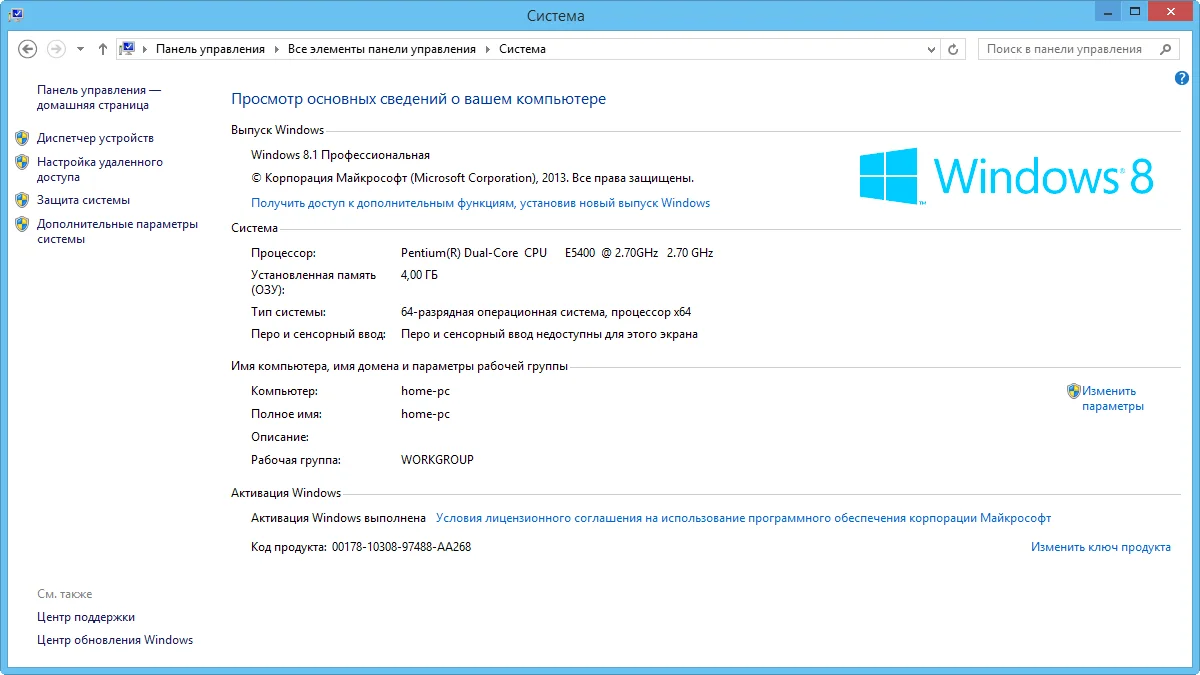Screen dimensions: 1200x675
Task: Go back with the Back arrow button
Action: click(28, 48)
